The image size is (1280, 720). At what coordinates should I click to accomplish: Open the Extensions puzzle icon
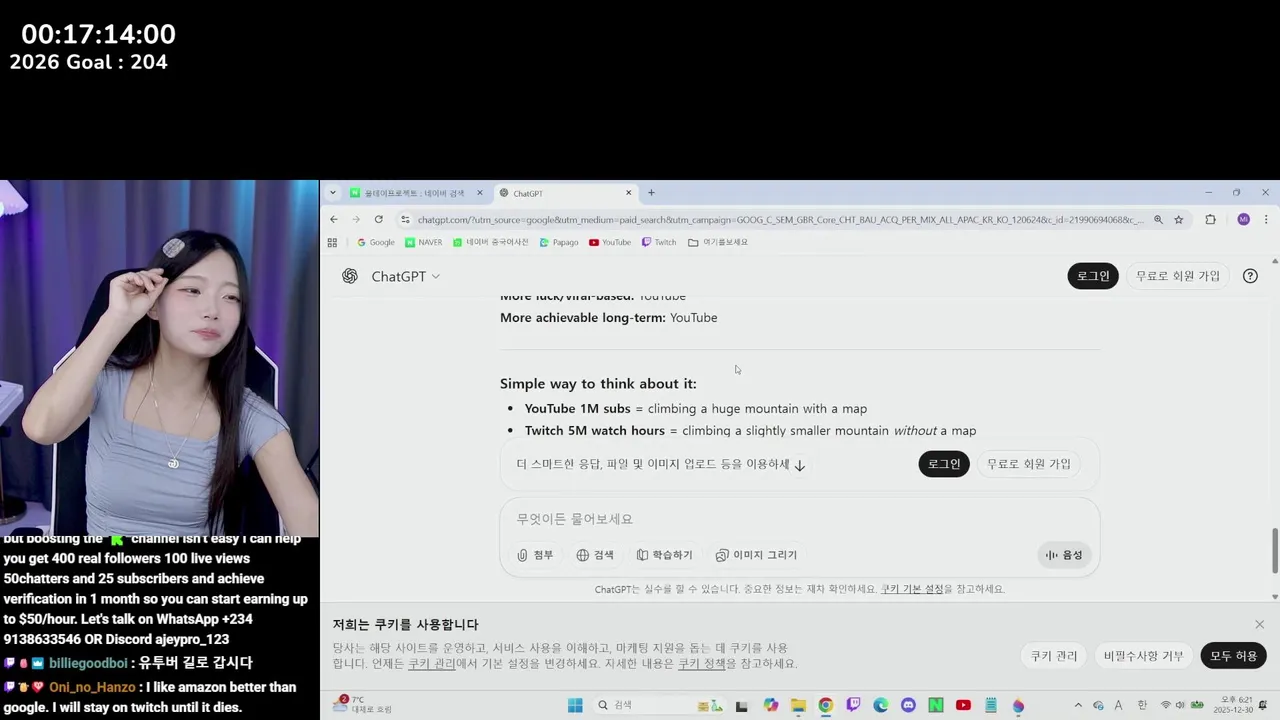(1210, 219)
